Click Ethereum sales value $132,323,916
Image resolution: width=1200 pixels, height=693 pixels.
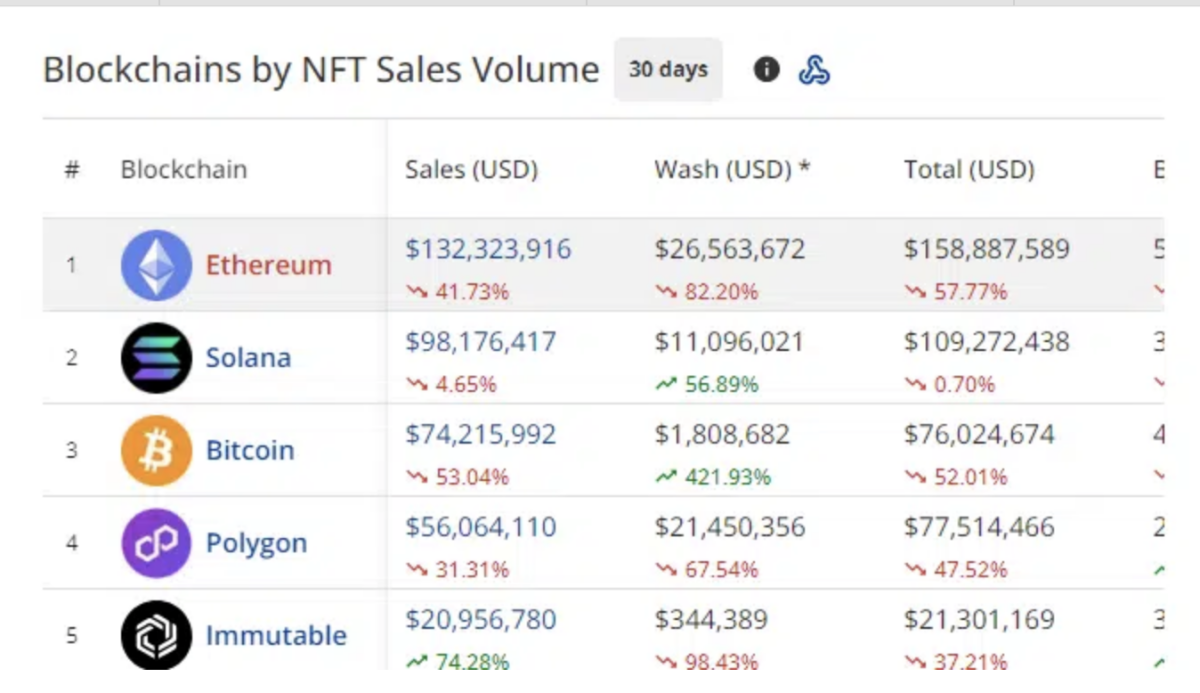click(x=488, y=249)
